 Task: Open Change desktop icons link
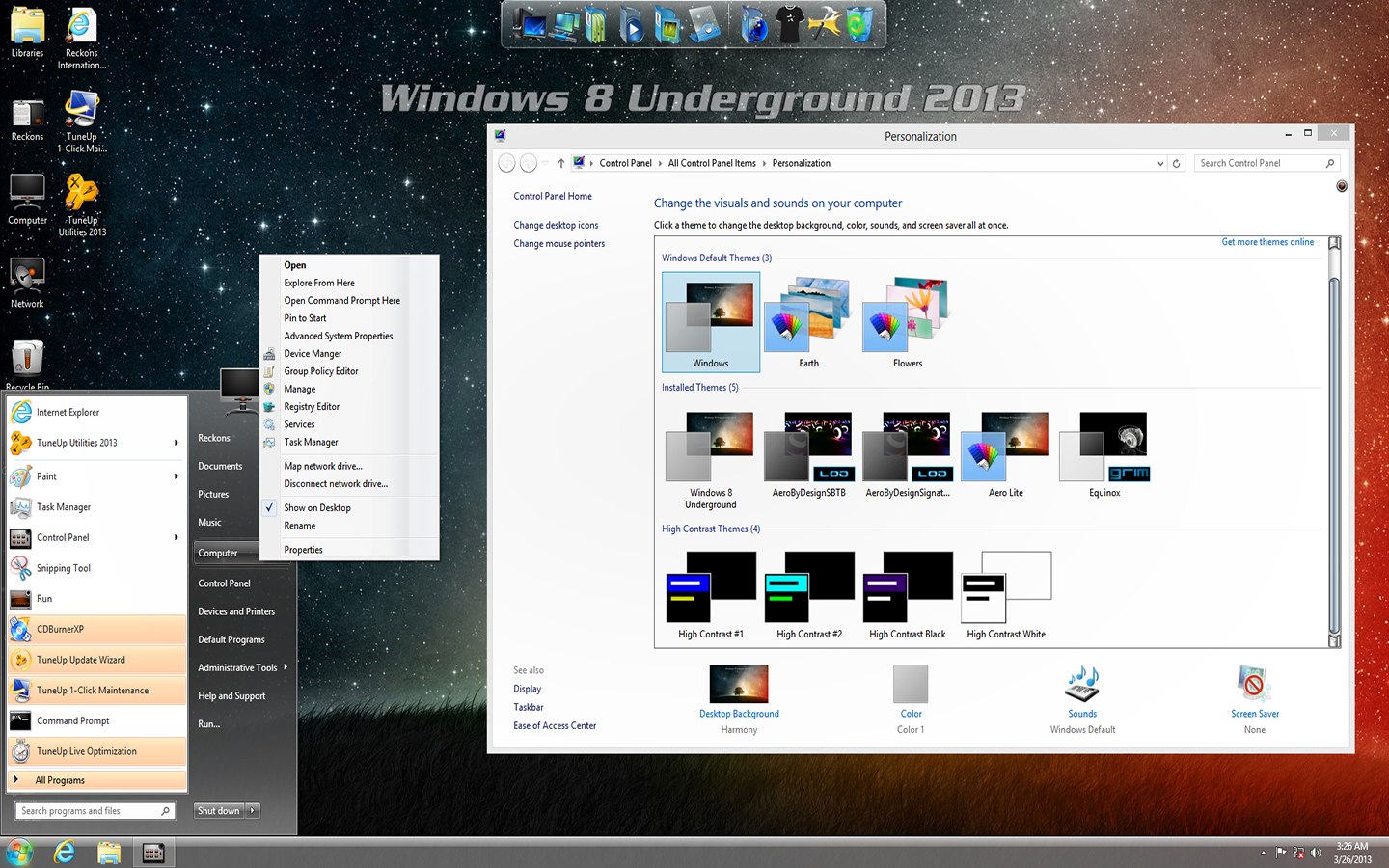(x=556, y=225)
